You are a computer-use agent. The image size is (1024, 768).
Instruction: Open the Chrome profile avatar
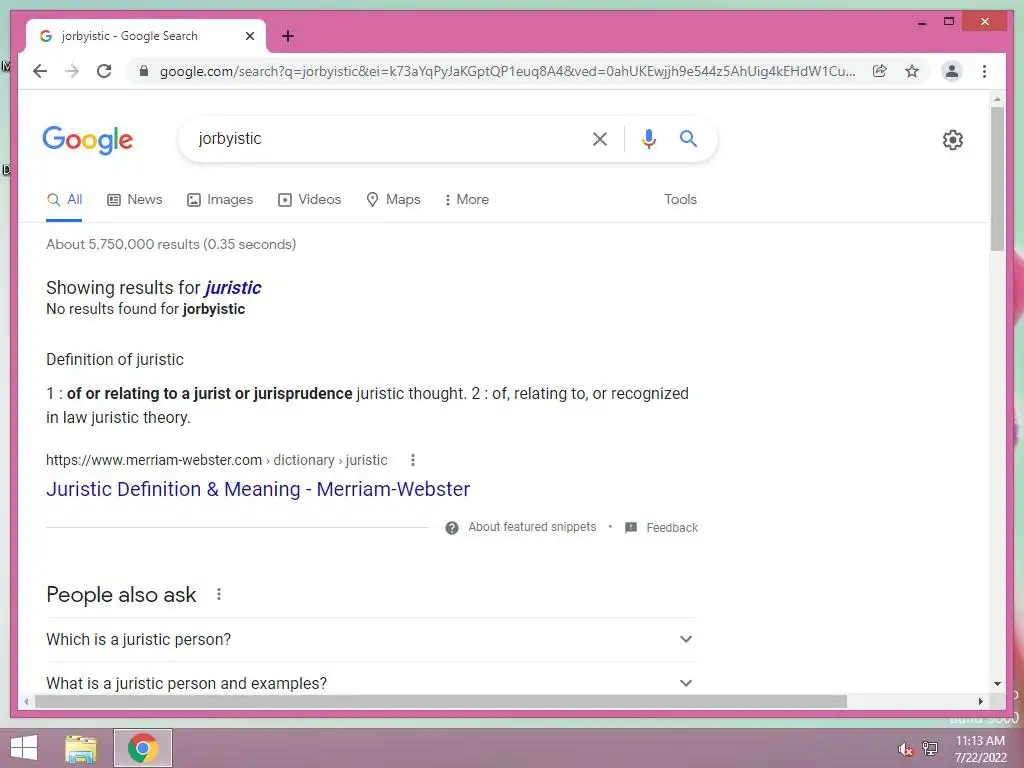952,71
